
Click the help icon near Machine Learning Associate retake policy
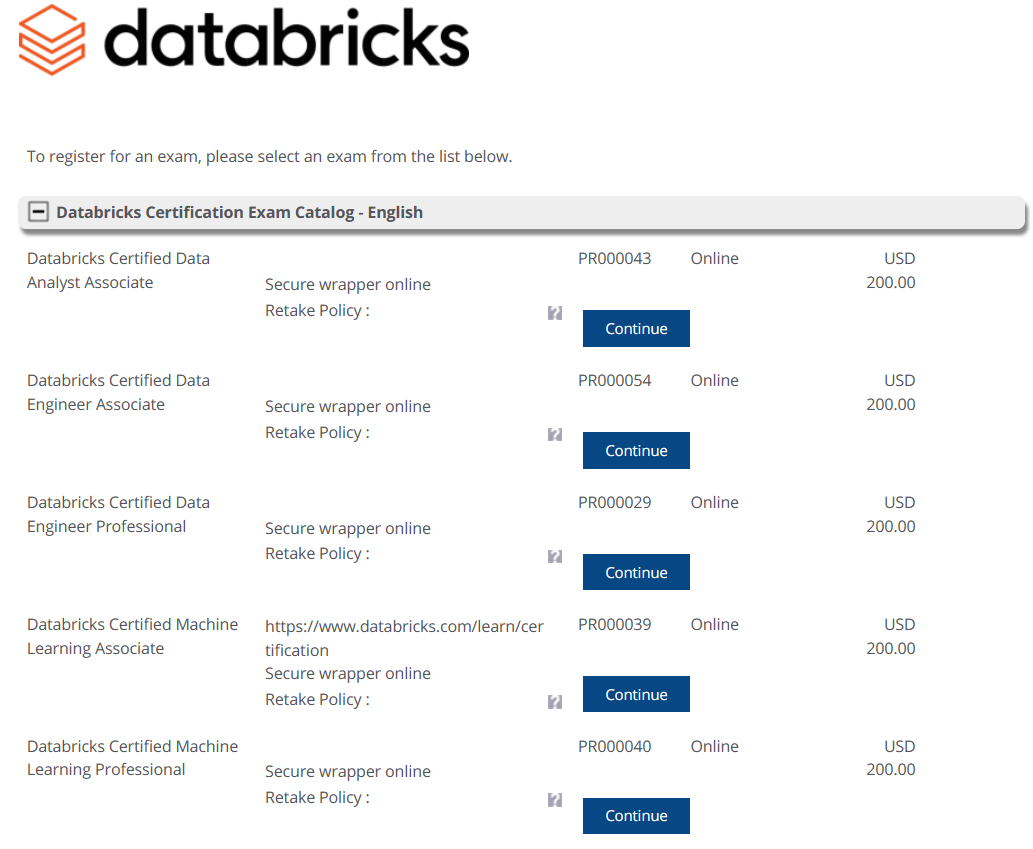[x=554, y=702]
